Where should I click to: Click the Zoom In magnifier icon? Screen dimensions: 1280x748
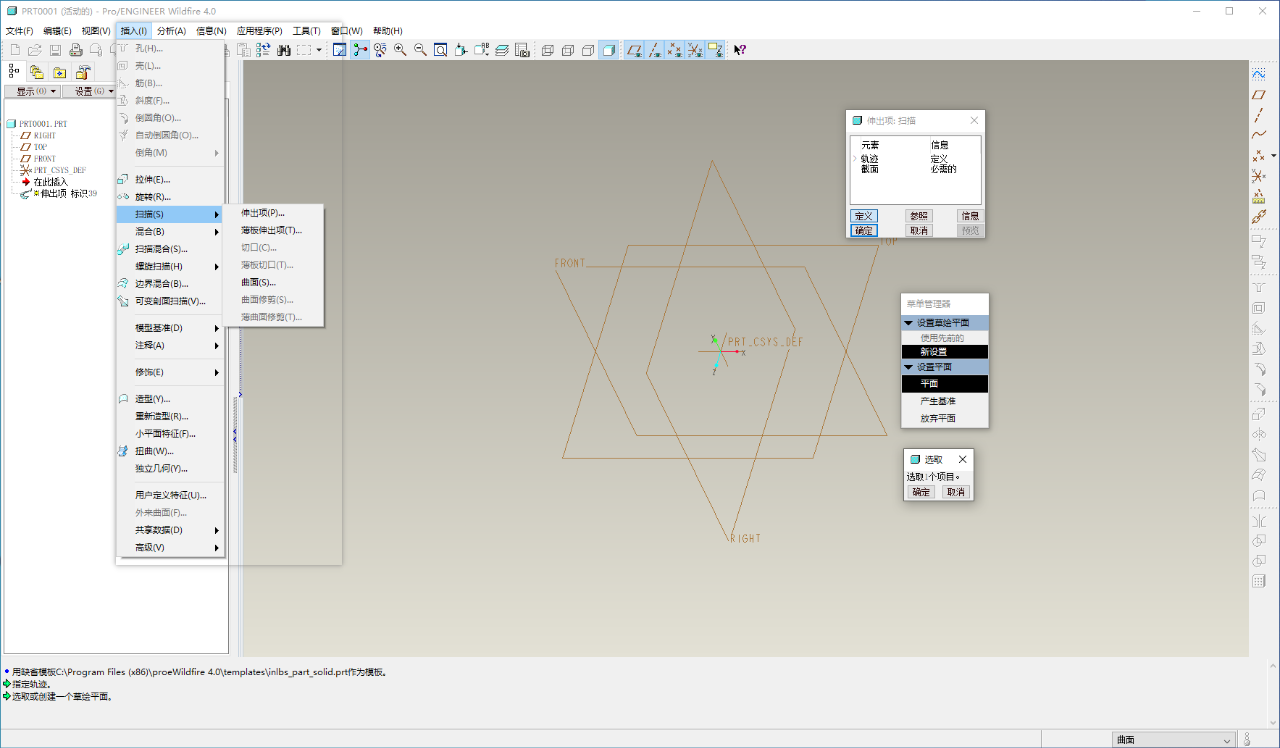(x=400, y=50)
